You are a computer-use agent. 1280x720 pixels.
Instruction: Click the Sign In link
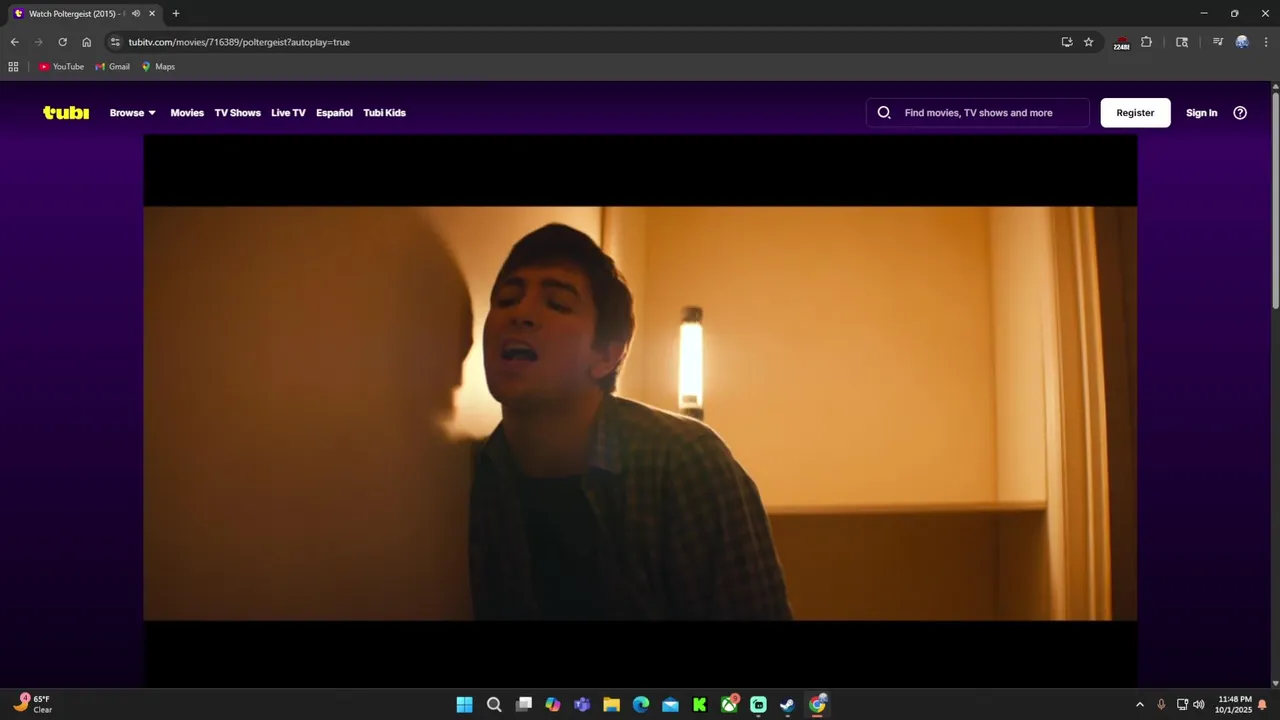tap(1201, 113)
